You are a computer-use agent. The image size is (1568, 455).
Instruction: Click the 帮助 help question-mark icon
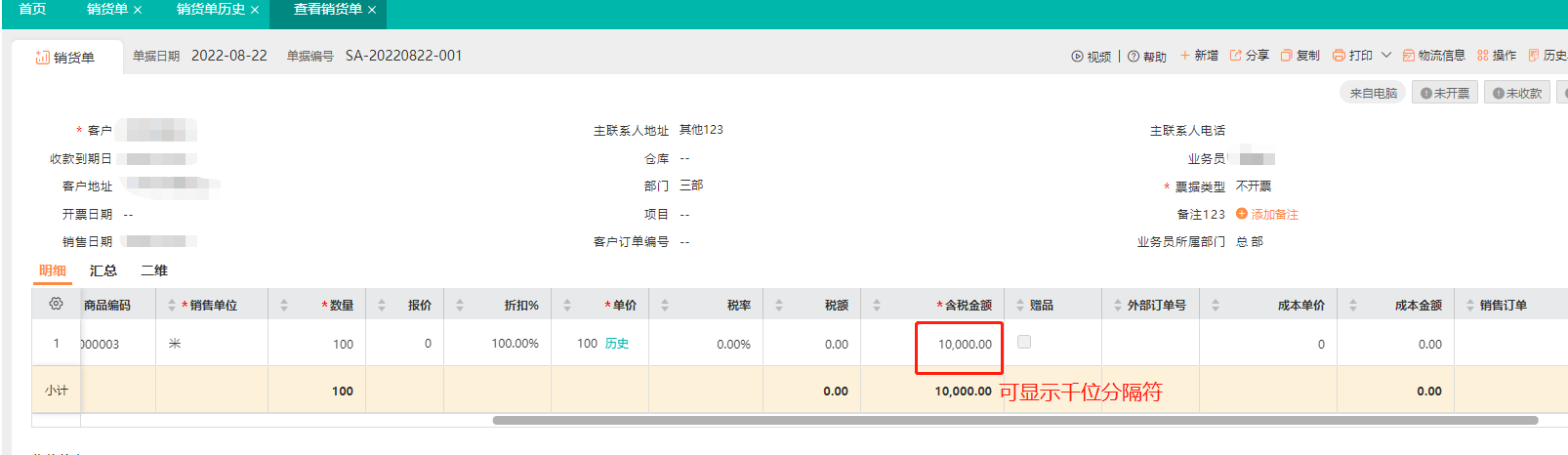pos(1134,57)
